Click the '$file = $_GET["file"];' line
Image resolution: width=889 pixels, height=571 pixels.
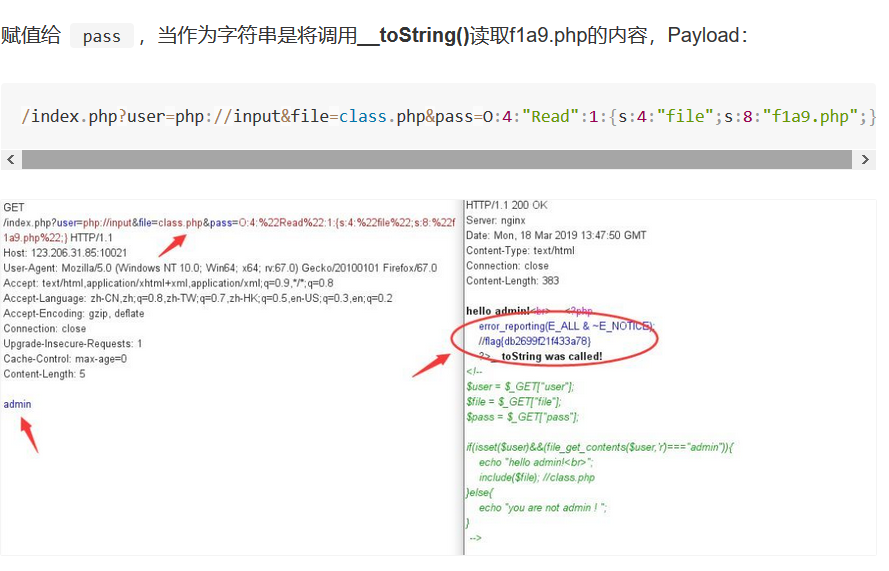pyautogui.click(x=514, y=402)
